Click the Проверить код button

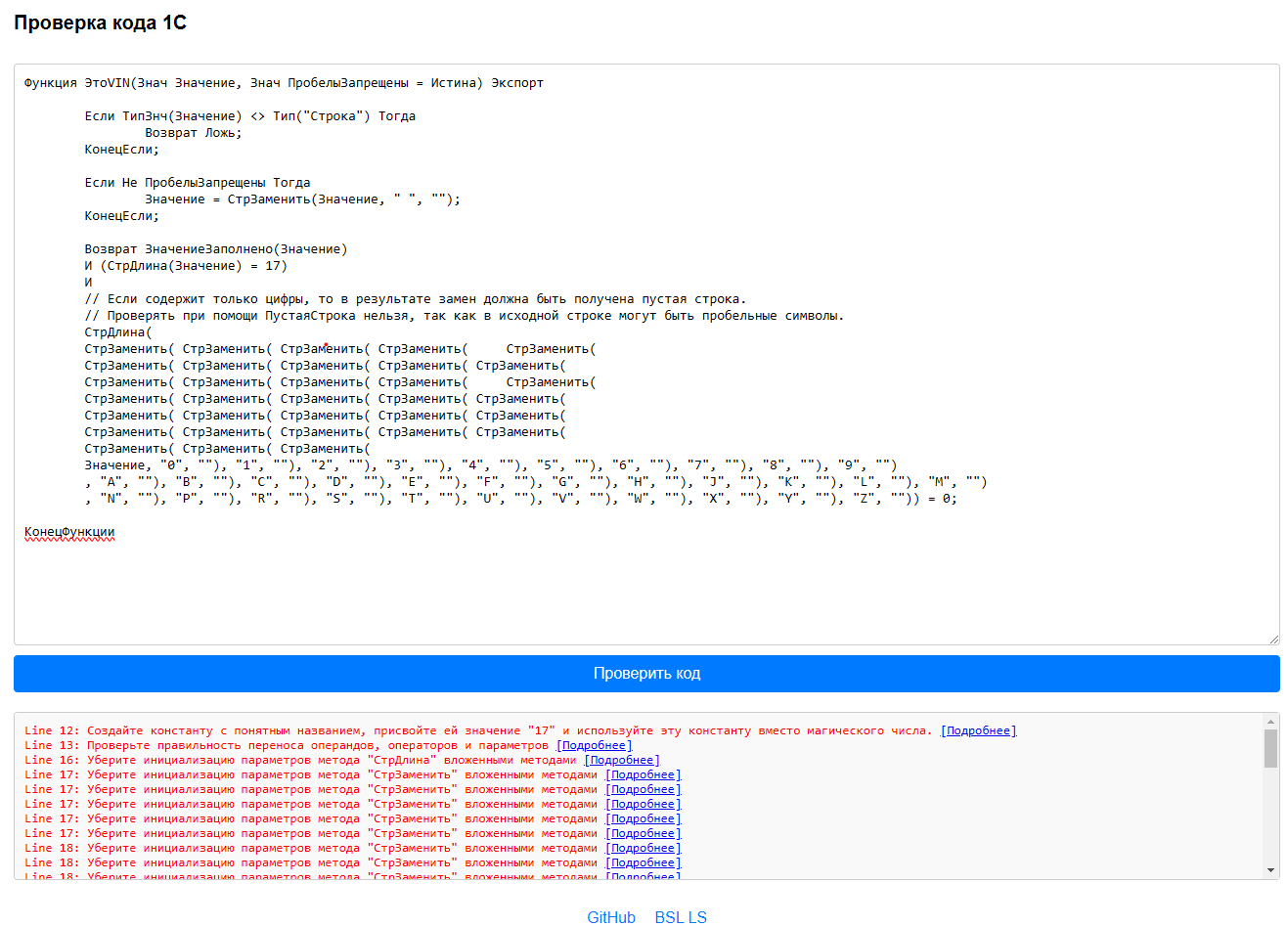click(646, 674)
